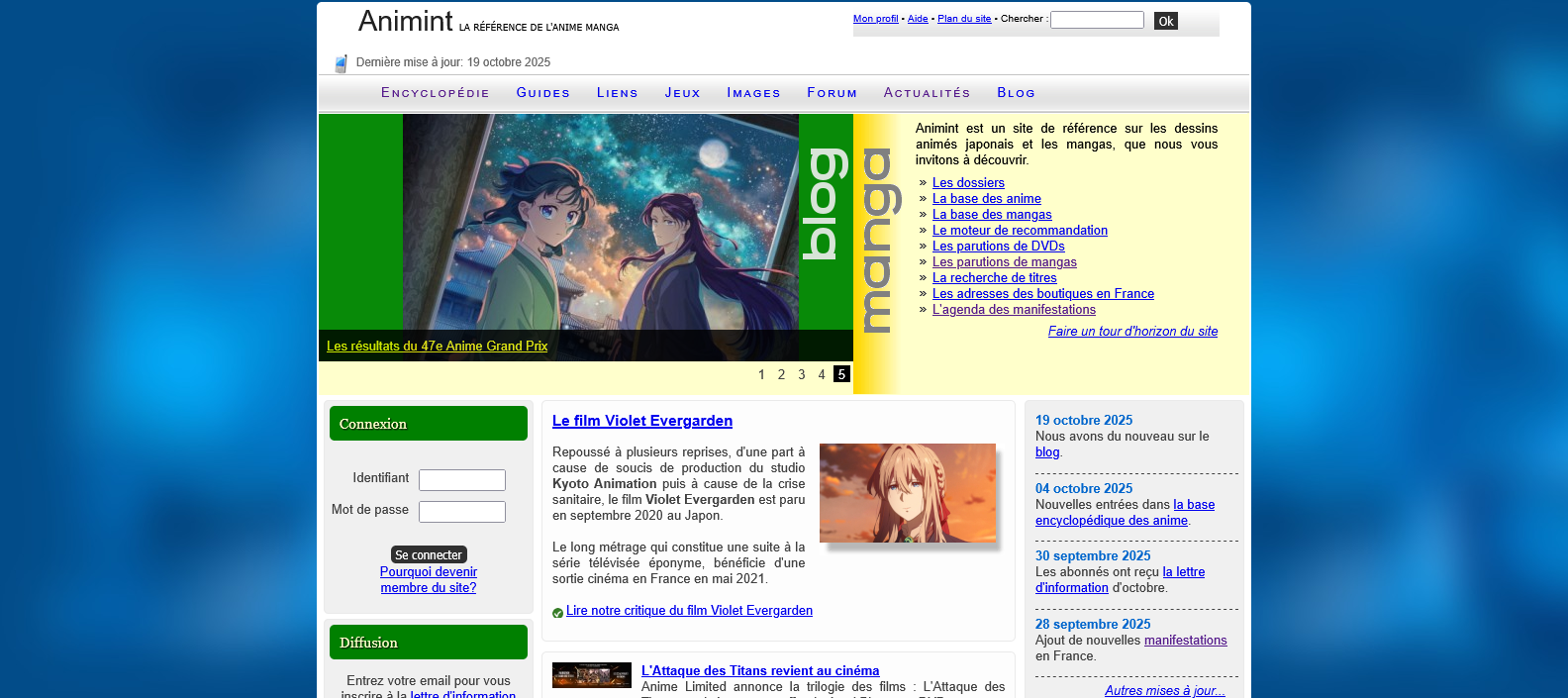This screenshot has width=1568, height=698.
Task: Open Le moteur de recommandation link
Action: tap(1020, 231)
